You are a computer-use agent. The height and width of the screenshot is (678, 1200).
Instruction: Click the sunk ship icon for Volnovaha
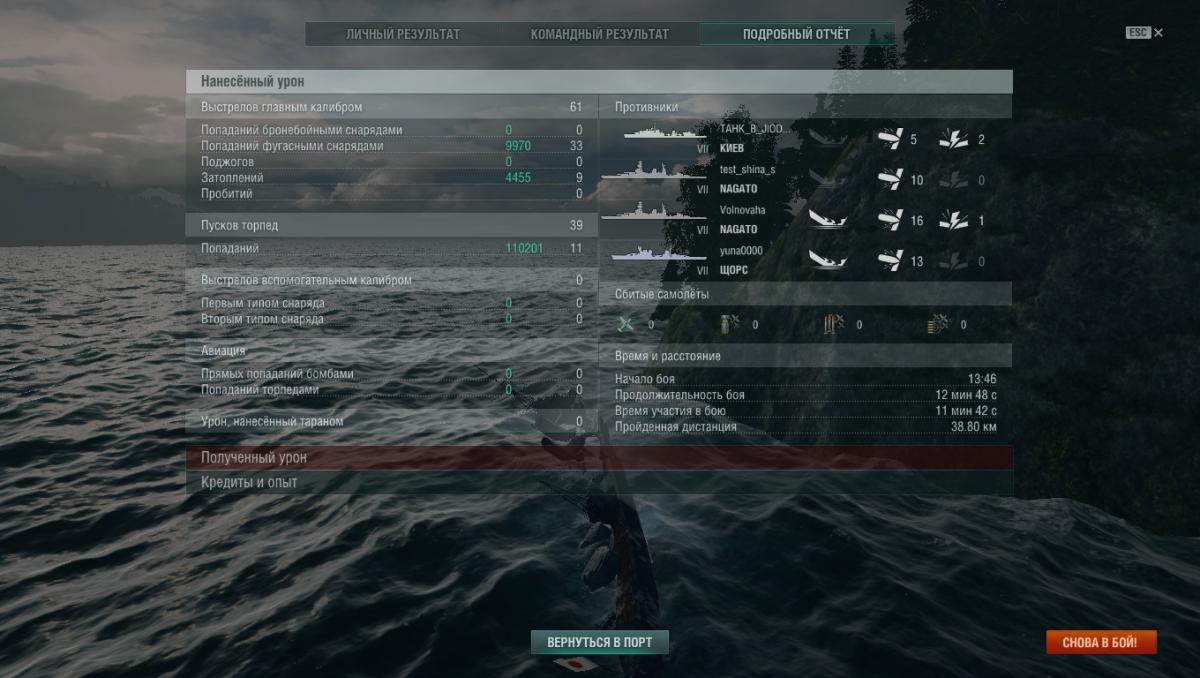(828, 220)
